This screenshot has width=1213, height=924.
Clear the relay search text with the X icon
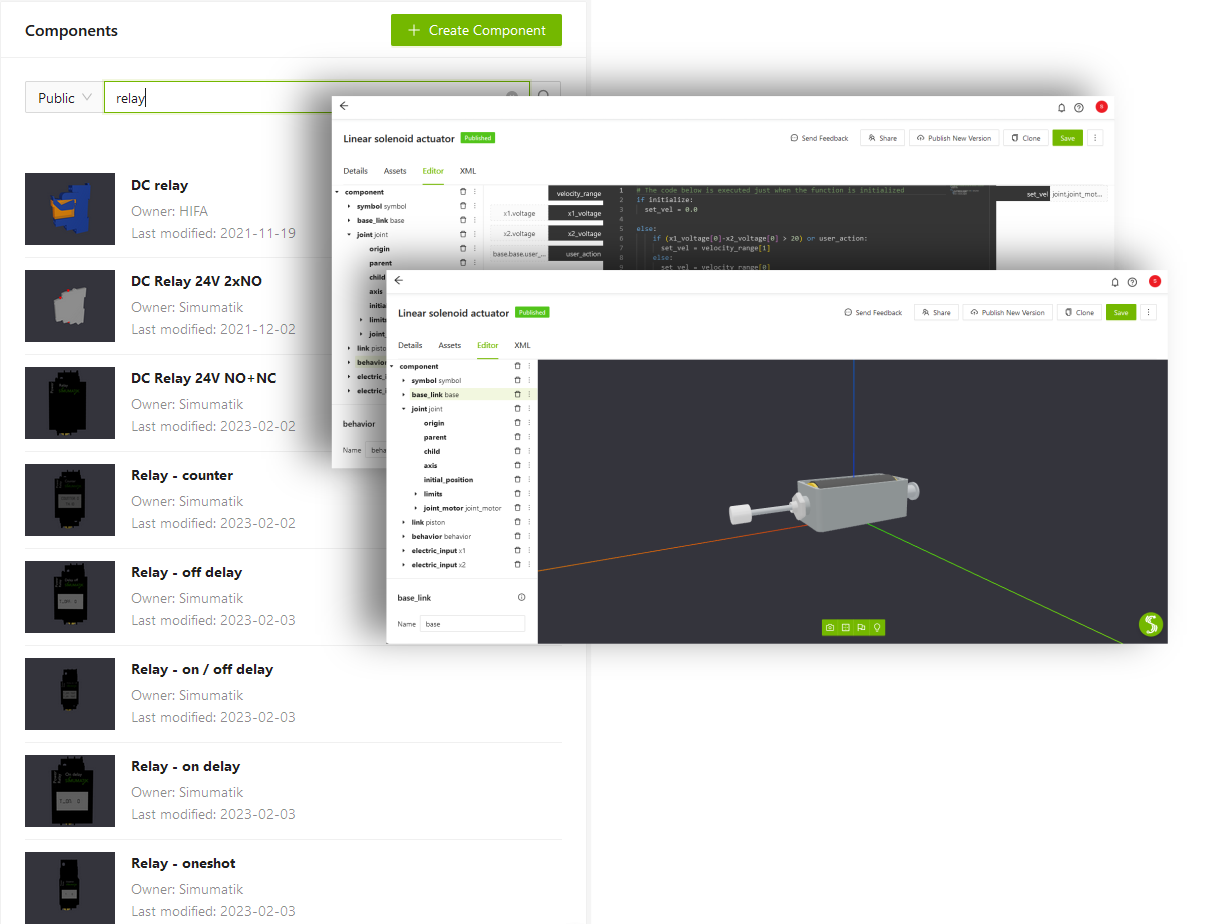pos(512,97)
